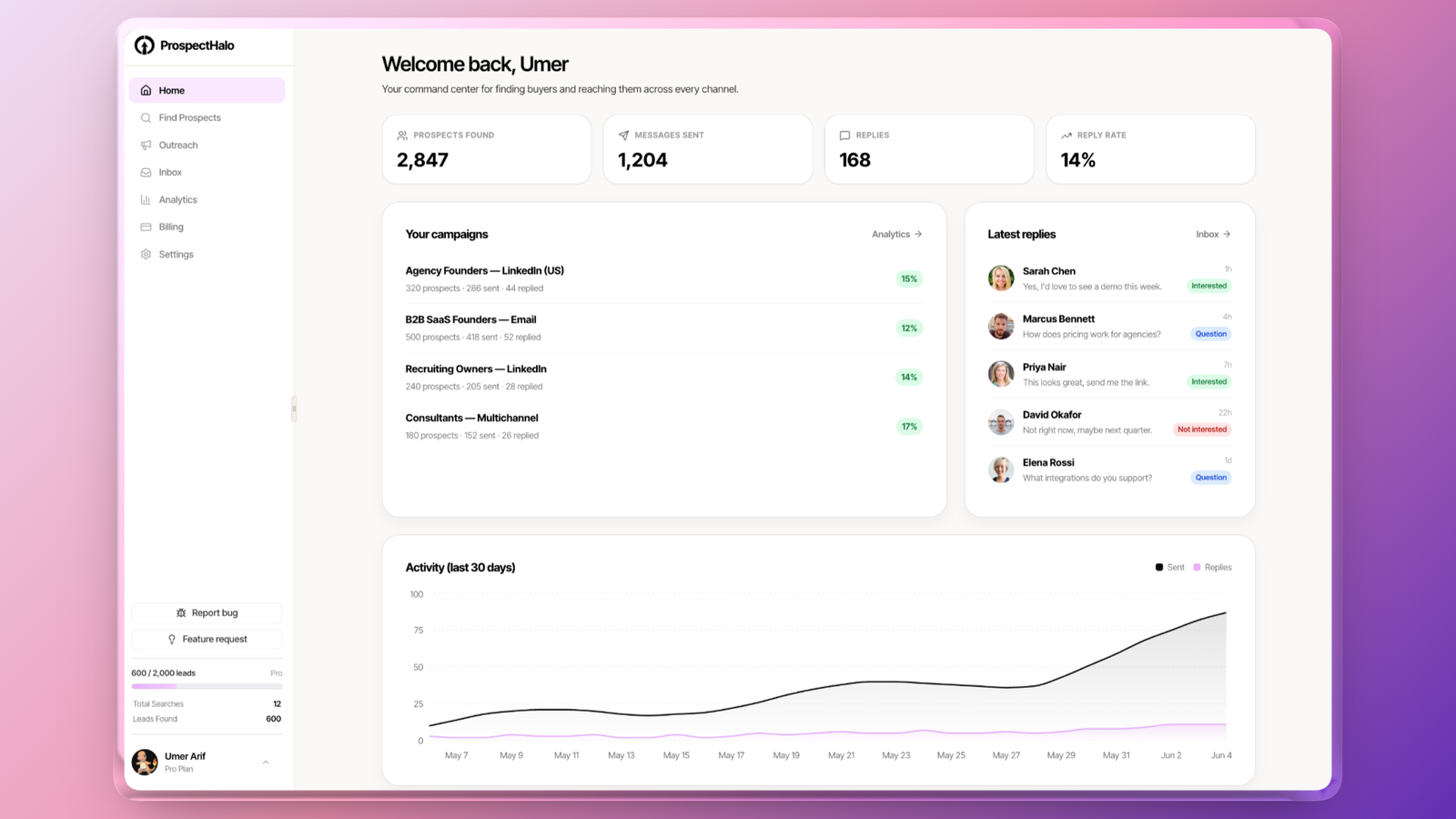Viewport: 1456px width, 819px height.
Task: Open the Consultants — Multichannel campaign
Action: [x=664, y=426]
